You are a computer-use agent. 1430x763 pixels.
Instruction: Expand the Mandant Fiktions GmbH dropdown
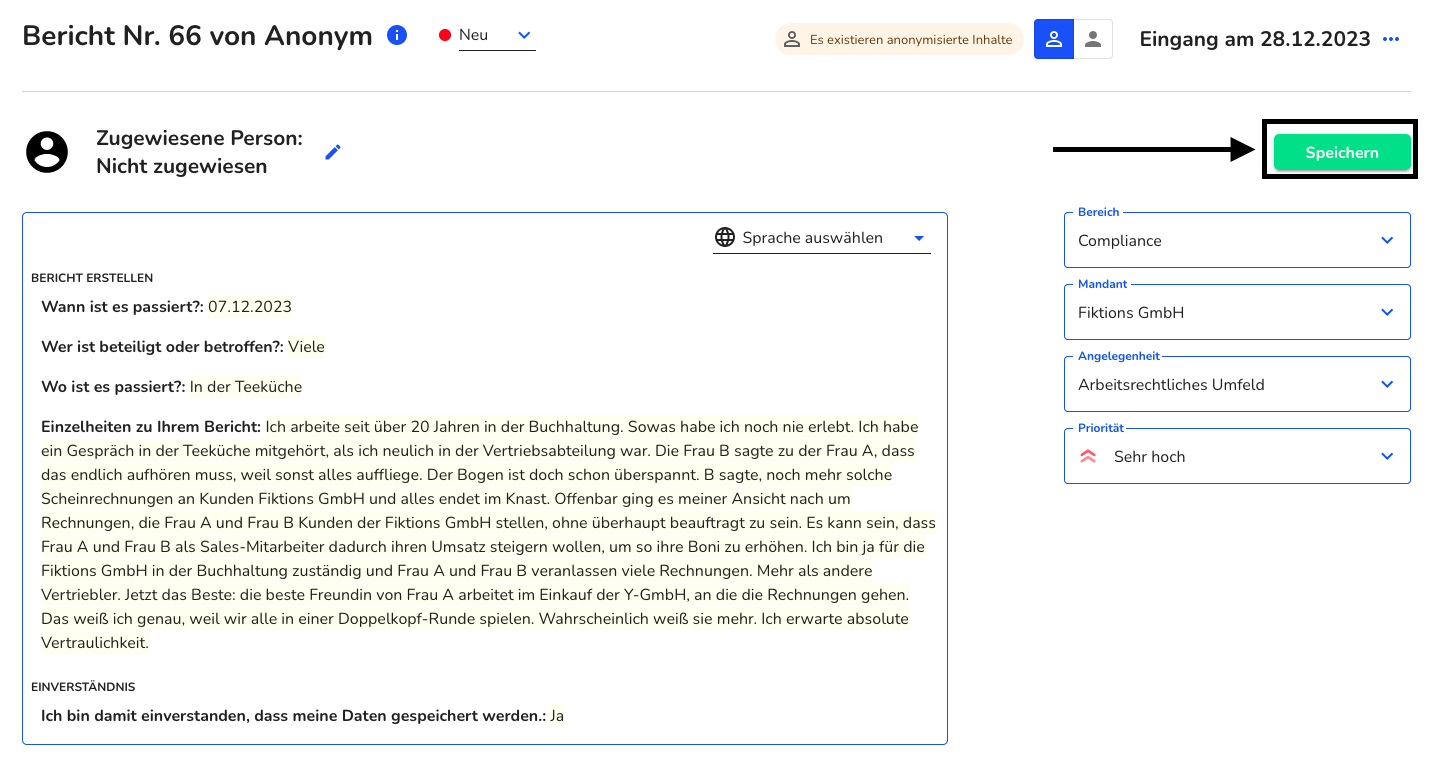1237,312
